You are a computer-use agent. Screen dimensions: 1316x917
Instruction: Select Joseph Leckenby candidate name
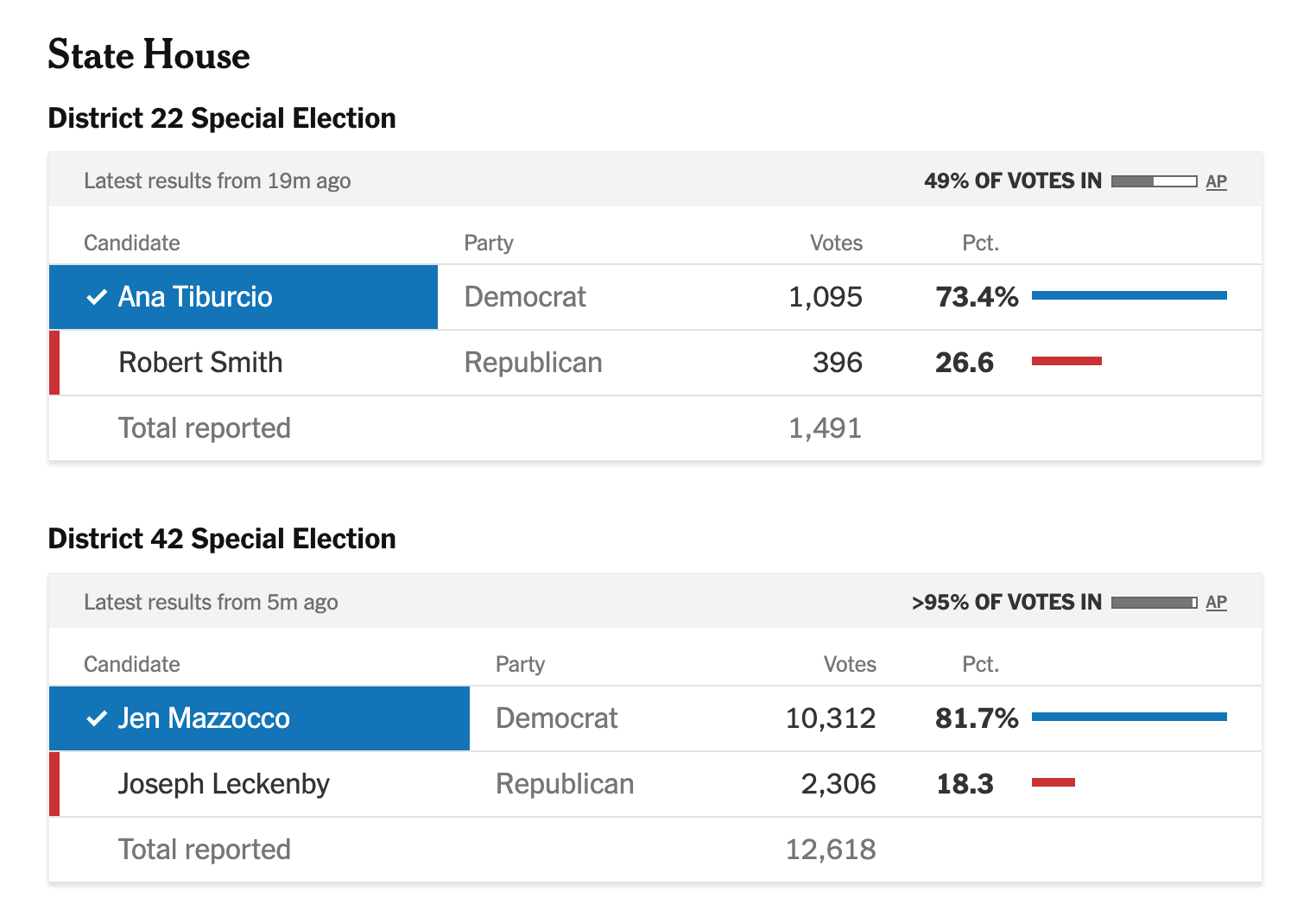224,784
